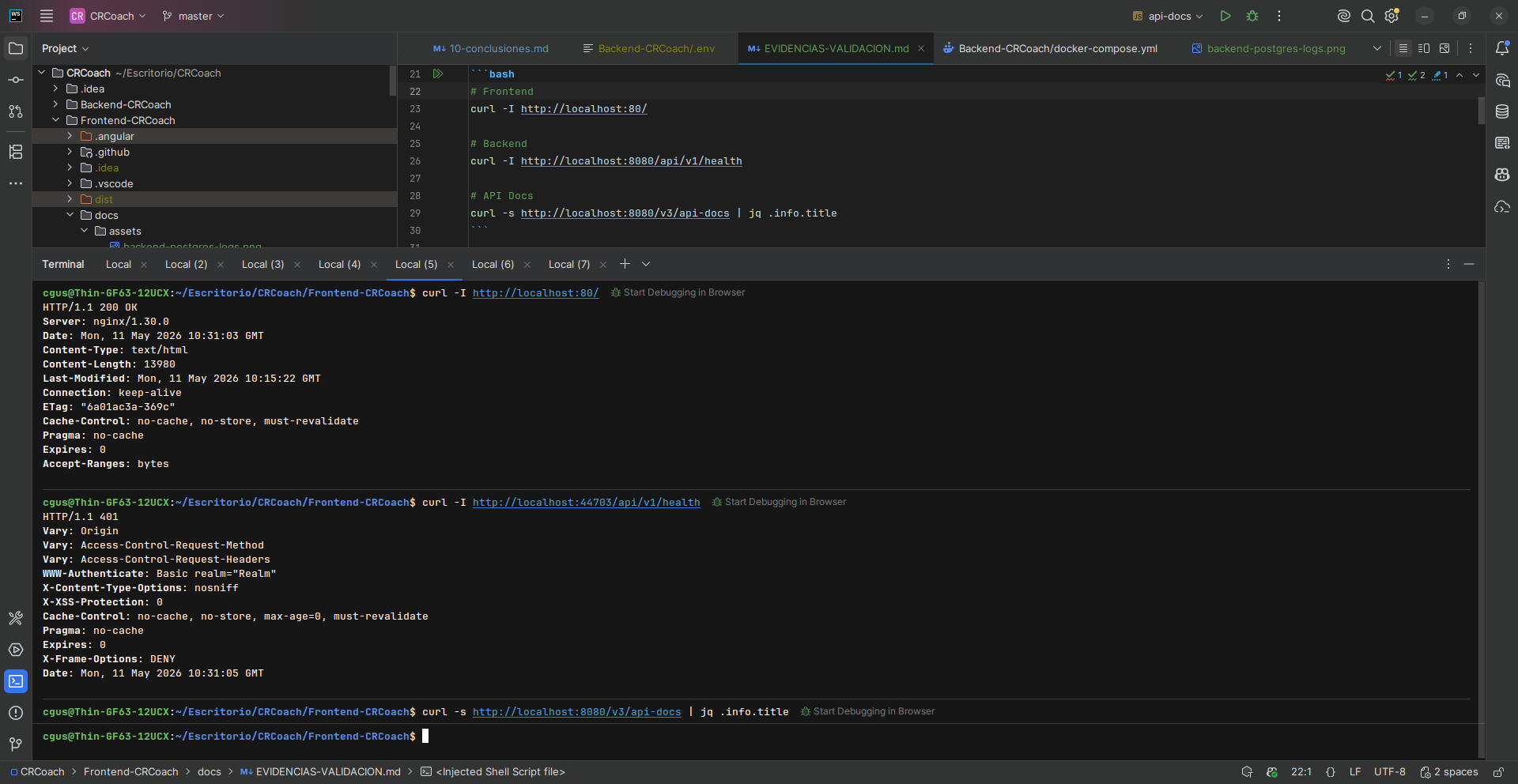Viewport: 1518px width, 784px height.
Task: Toggle the Project tool window button
Action: pyautogui.click(x=16, y=48)
